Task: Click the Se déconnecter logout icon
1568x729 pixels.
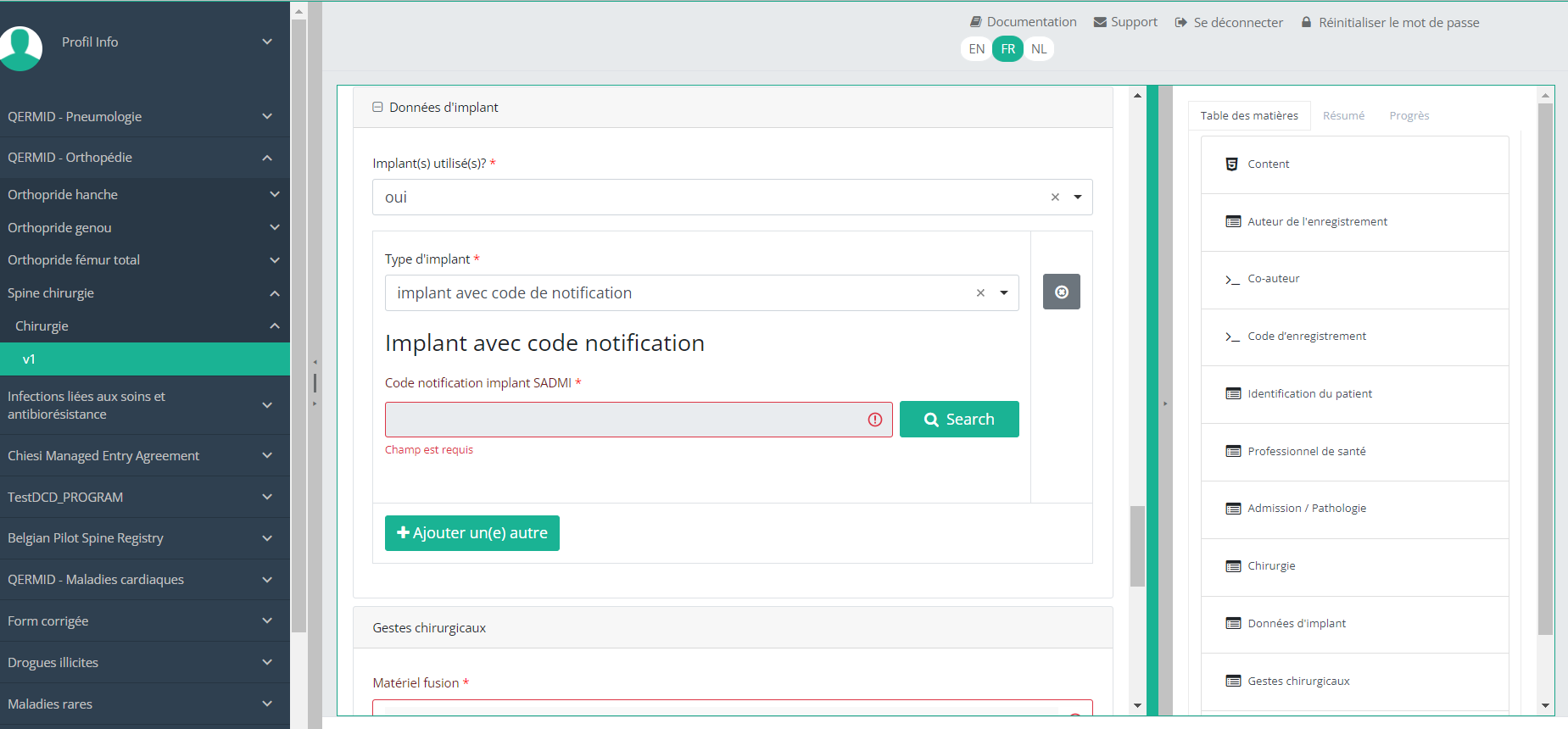Action: (x=1180, y=23)
